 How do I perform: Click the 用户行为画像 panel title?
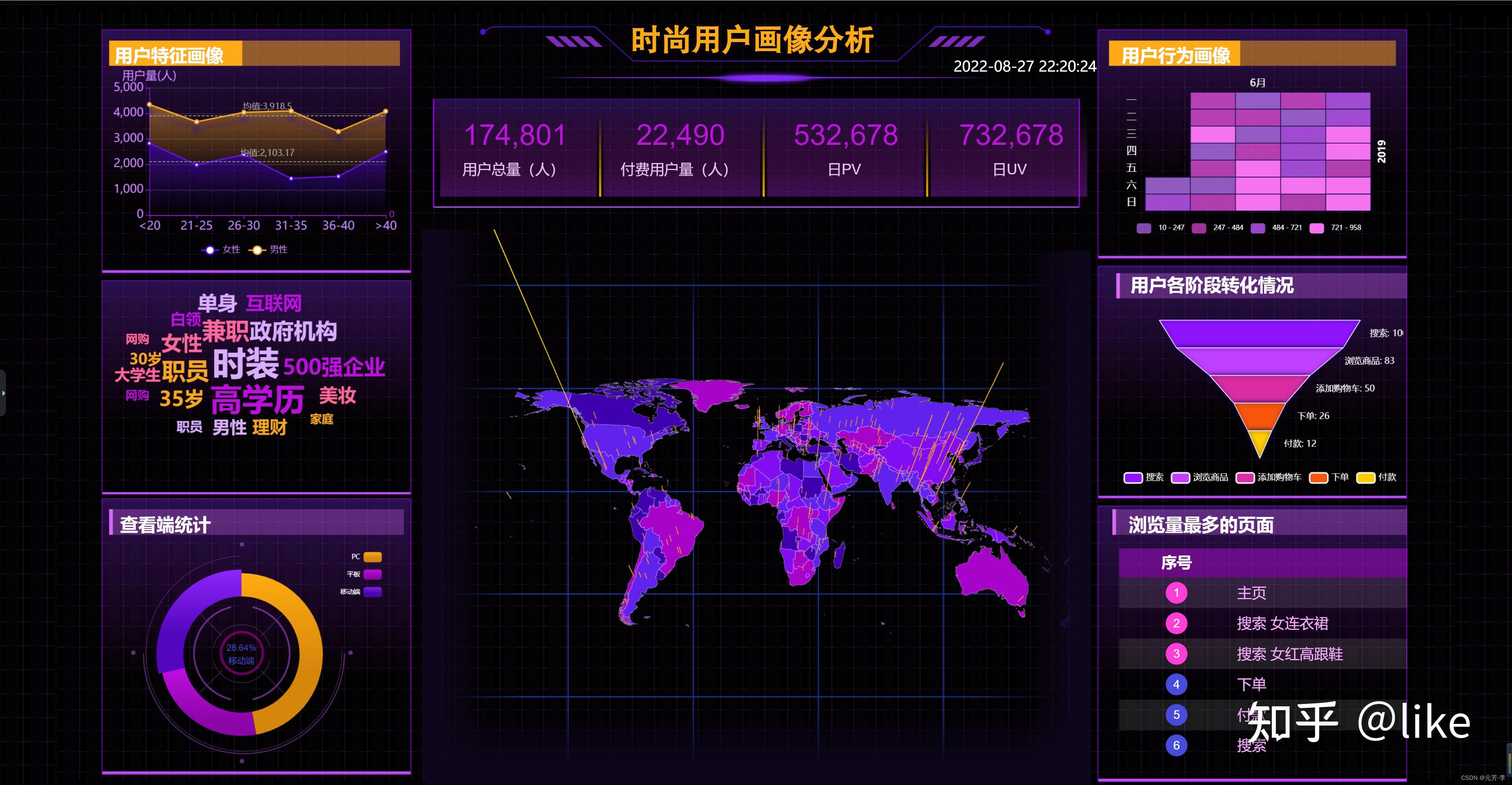coord(1176,56)
